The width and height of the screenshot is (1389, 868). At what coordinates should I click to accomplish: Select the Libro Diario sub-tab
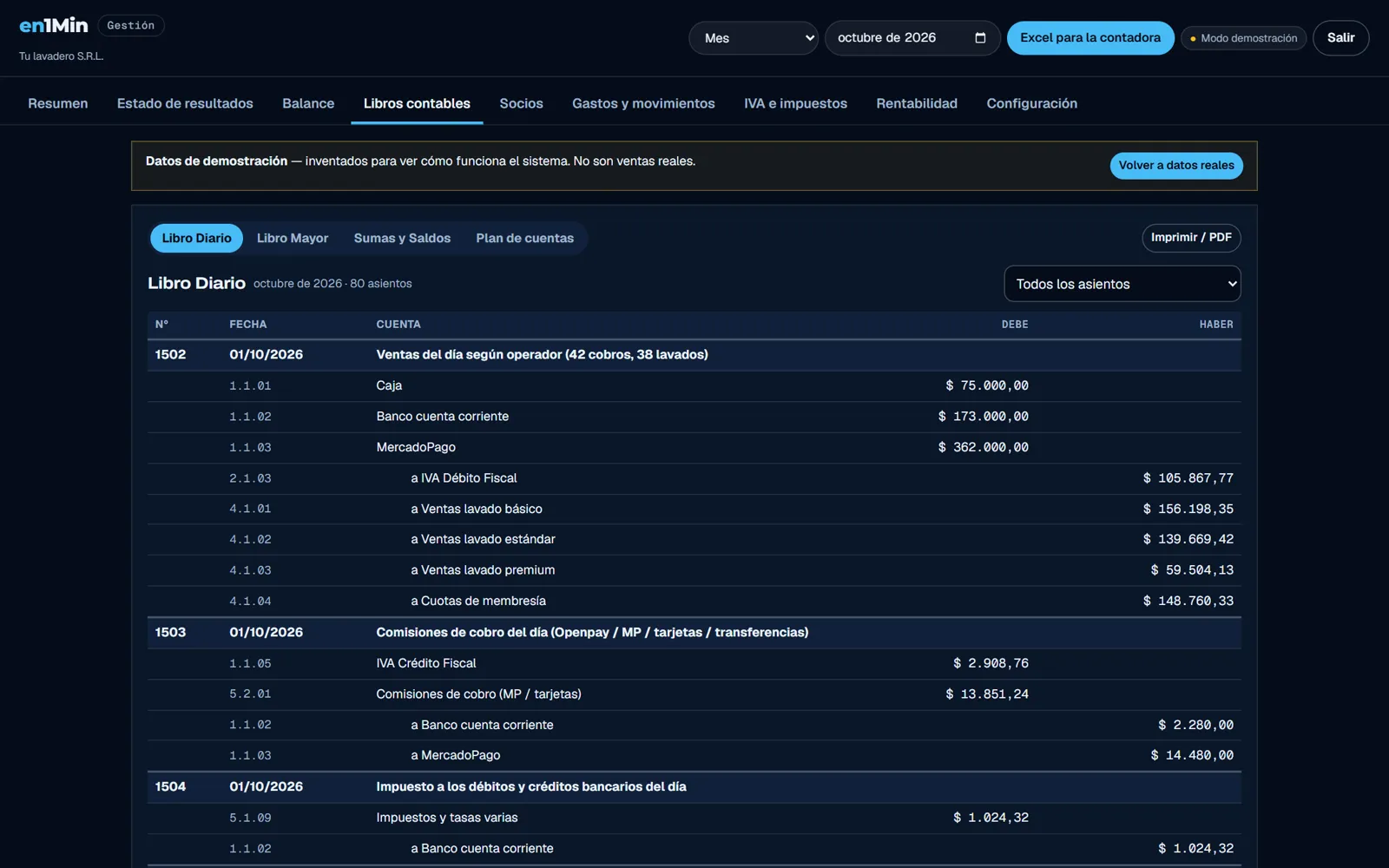196,238
